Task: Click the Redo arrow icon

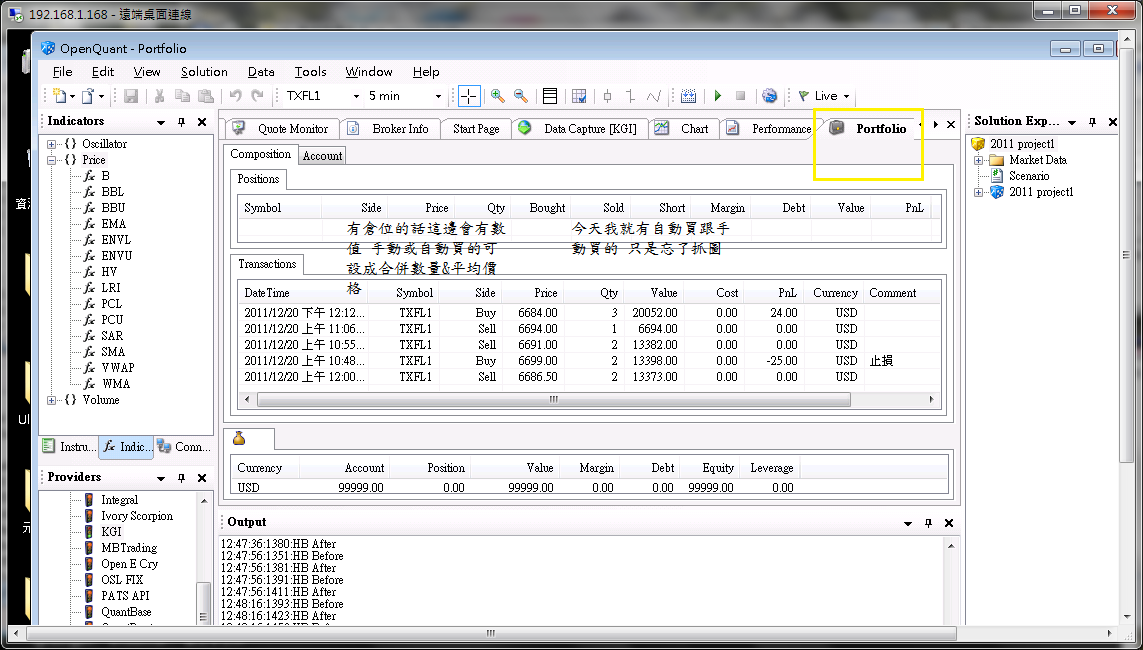Action: (257, 96)
